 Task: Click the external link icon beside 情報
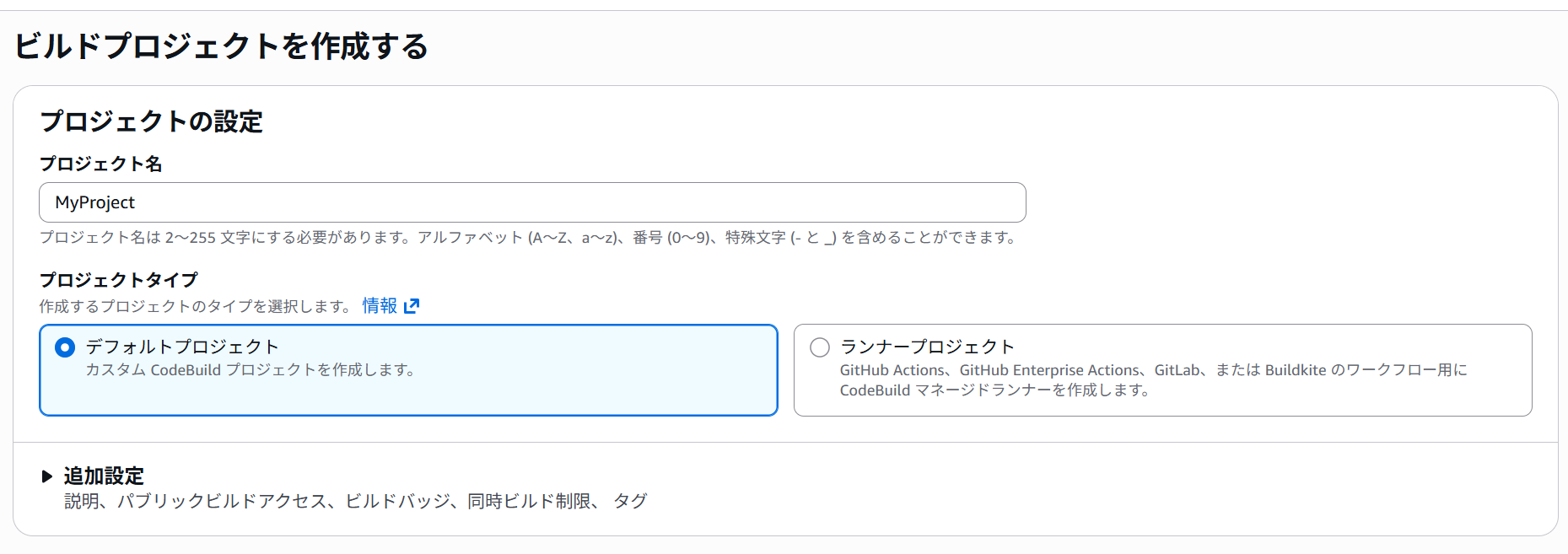point(412,305)
